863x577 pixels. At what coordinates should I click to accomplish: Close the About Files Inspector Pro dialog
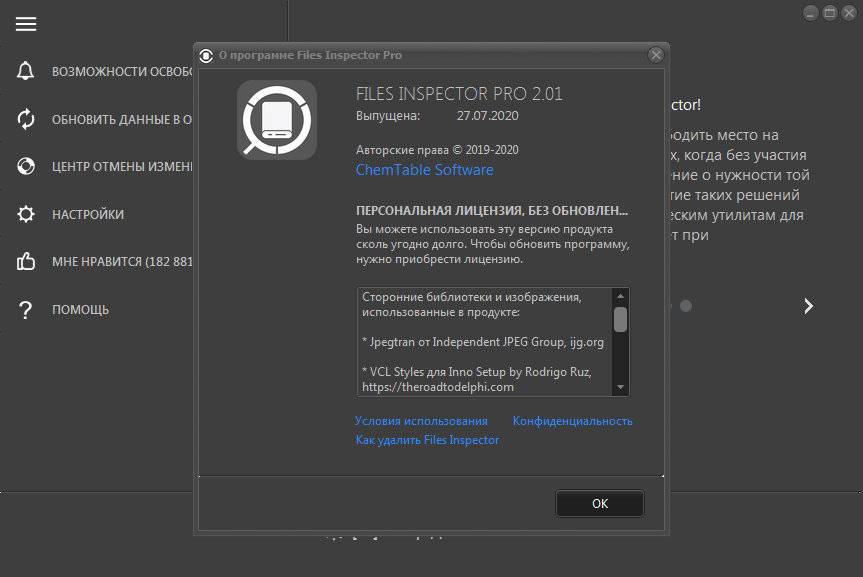656,55
